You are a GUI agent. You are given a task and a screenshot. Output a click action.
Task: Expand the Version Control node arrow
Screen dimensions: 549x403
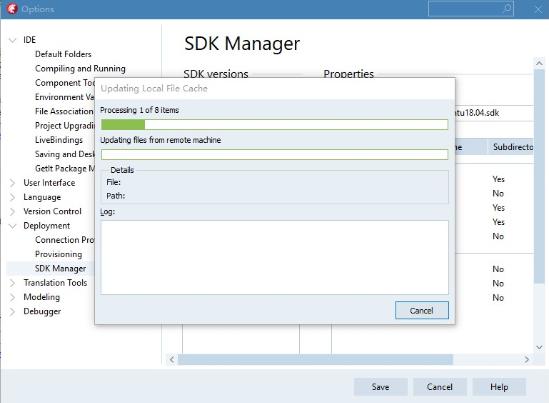tap(12, 211)
